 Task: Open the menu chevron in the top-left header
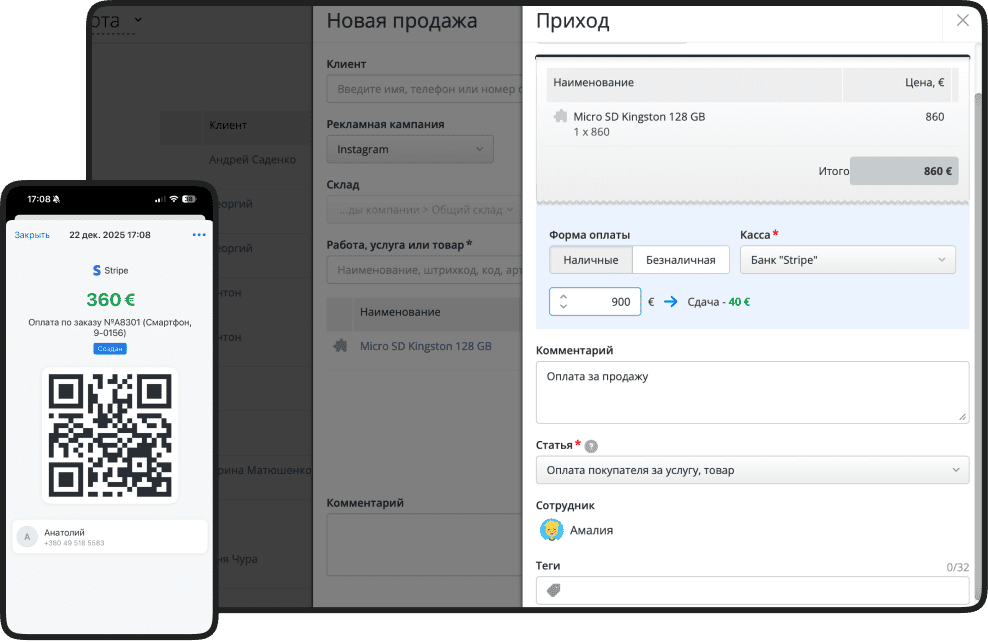[137, 19]
